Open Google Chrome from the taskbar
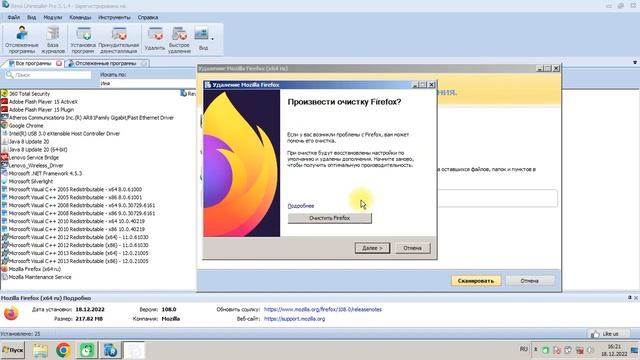 (x=63, y=350)
